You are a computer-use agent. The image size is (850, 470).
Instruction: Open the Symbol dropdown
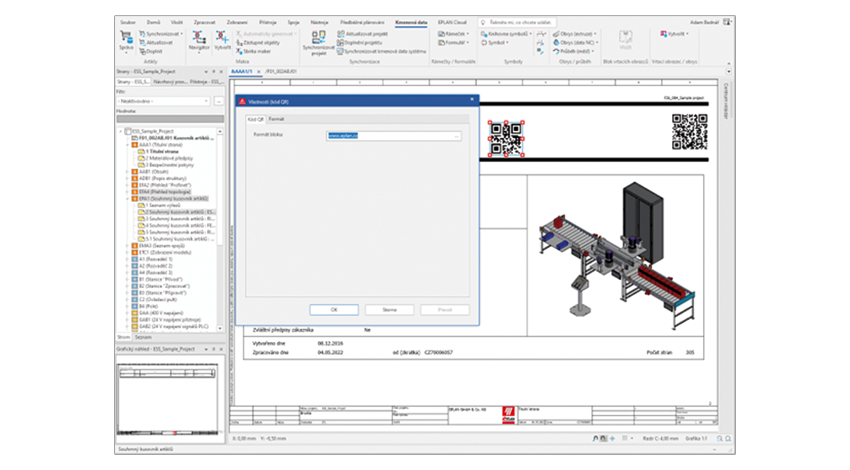(x=495, y=42)
